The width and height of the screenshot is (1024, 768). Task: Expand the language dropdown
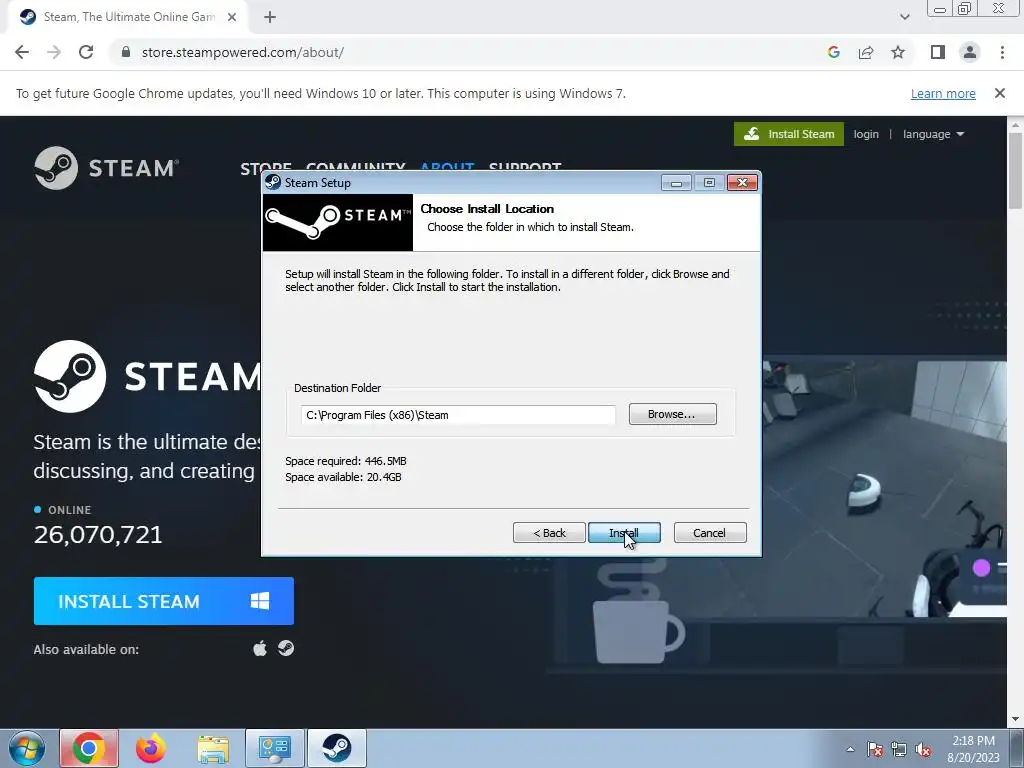pos(933,134)
